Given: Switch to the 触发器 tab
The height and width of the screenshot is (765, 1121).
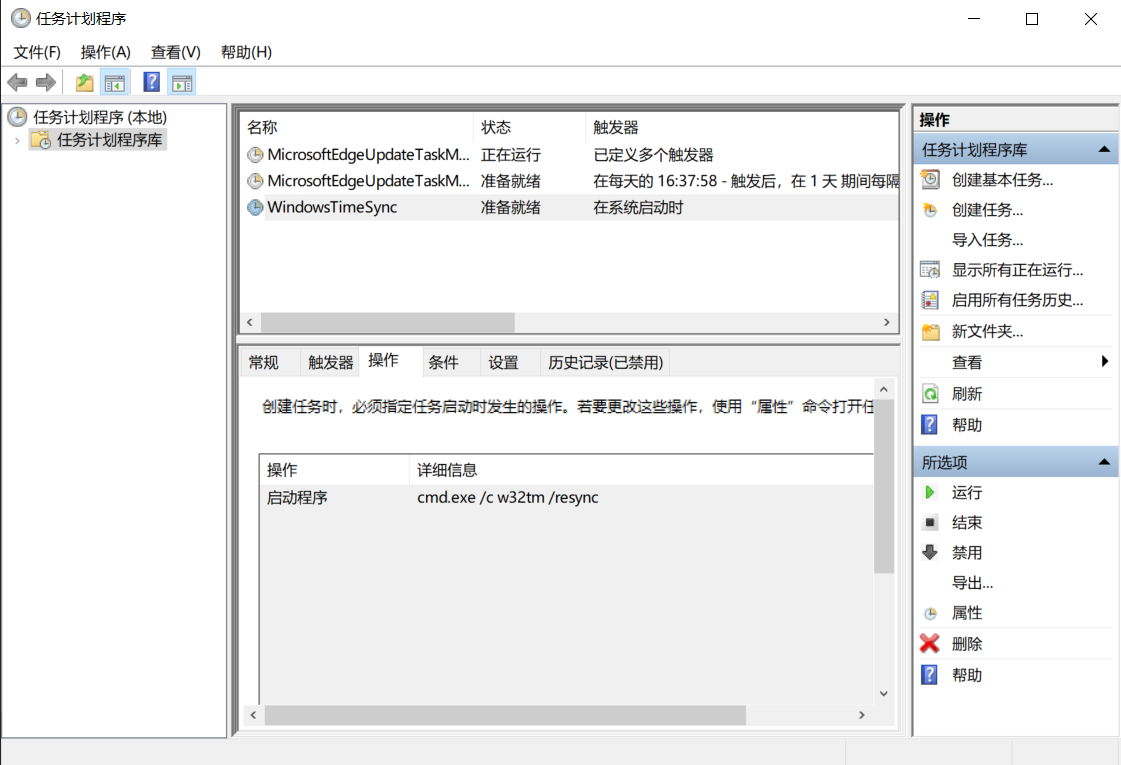Looking at the screenshot, I should [330, 362].
